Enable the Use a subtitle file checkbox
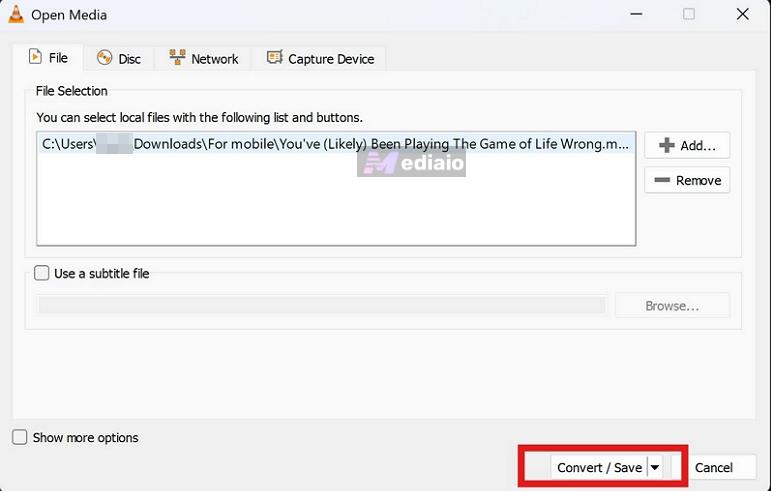771x491 pixels. click(x=41, y=273)
